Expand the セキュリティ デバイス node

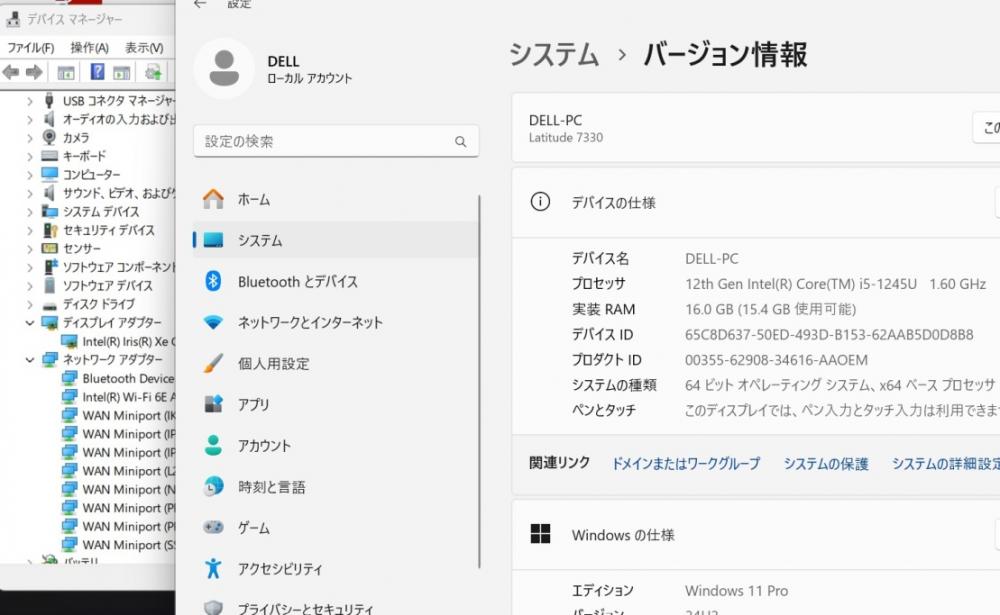click(29, 230)
